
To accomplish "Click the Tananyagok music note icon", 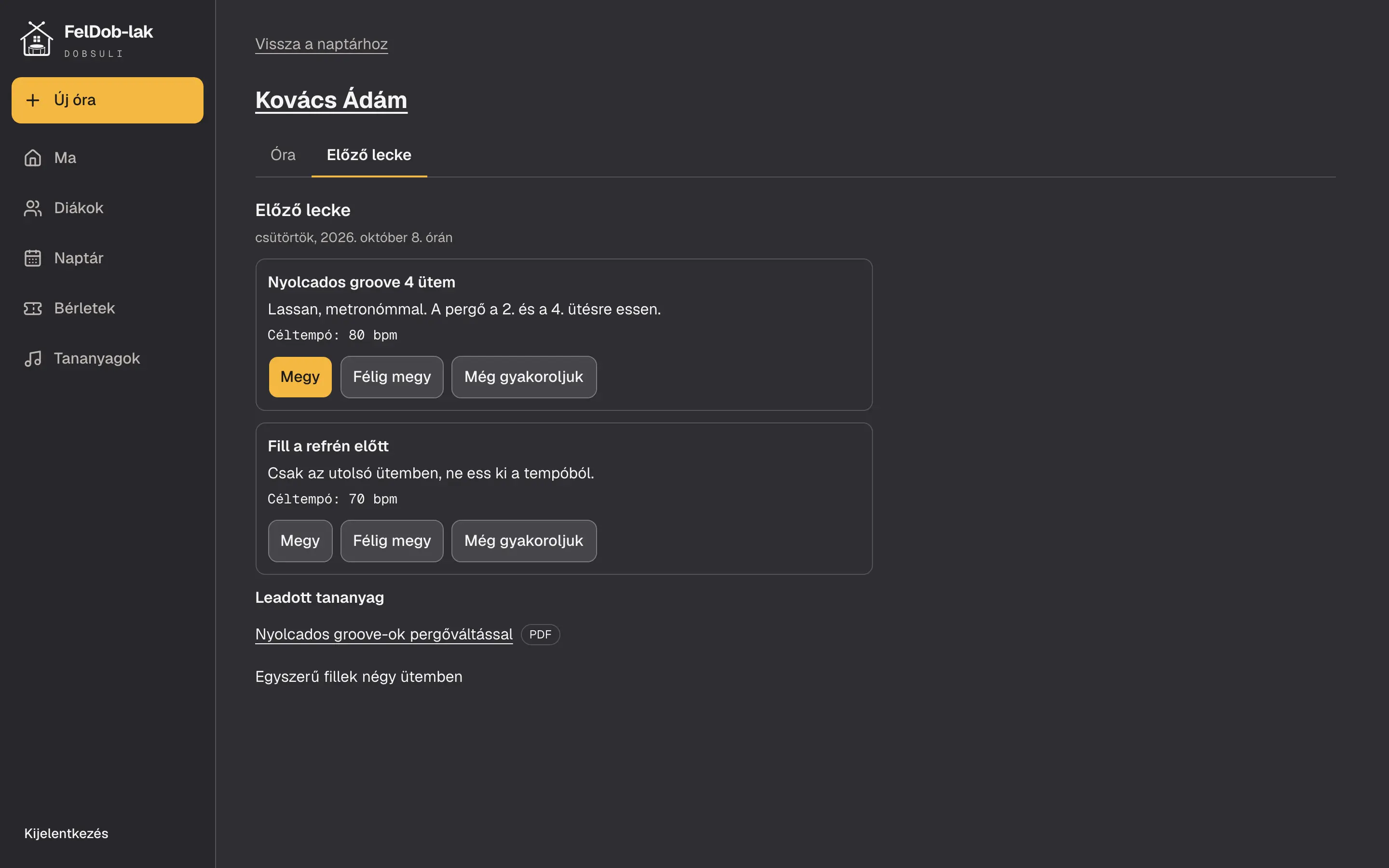I will coord(33,358).
